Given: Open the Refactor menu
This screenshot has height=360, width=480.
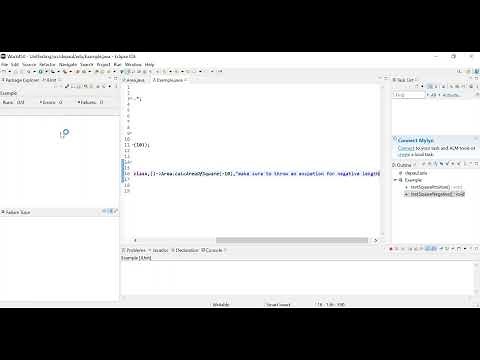Looking at the screenshot, I should coord(47,65).
